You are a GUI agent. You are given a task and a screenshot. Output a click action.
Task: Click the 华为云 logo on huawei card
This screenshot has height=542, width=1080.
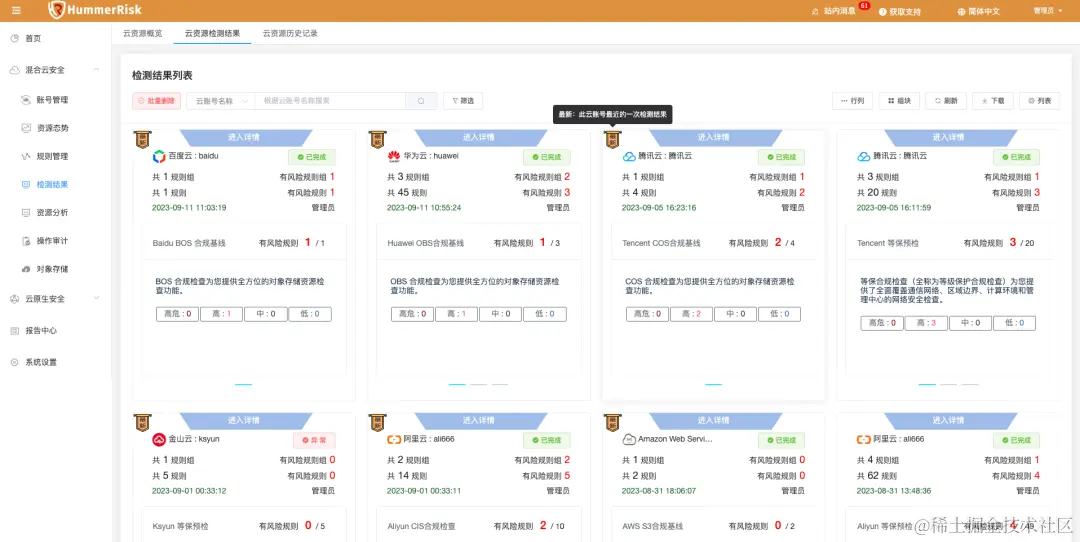394,156
